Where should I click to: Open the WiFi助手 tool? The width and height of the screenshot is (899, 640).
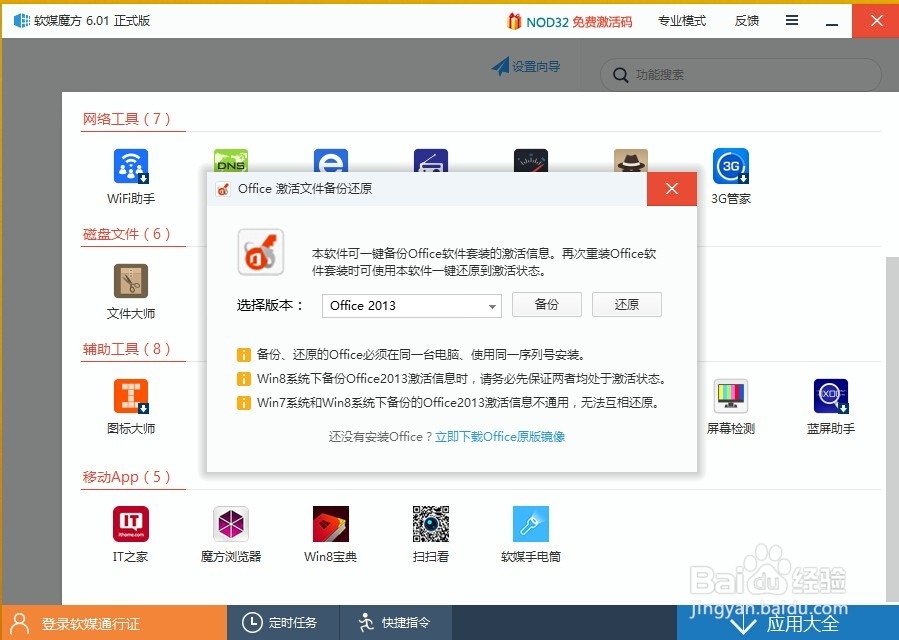[131, 176]
